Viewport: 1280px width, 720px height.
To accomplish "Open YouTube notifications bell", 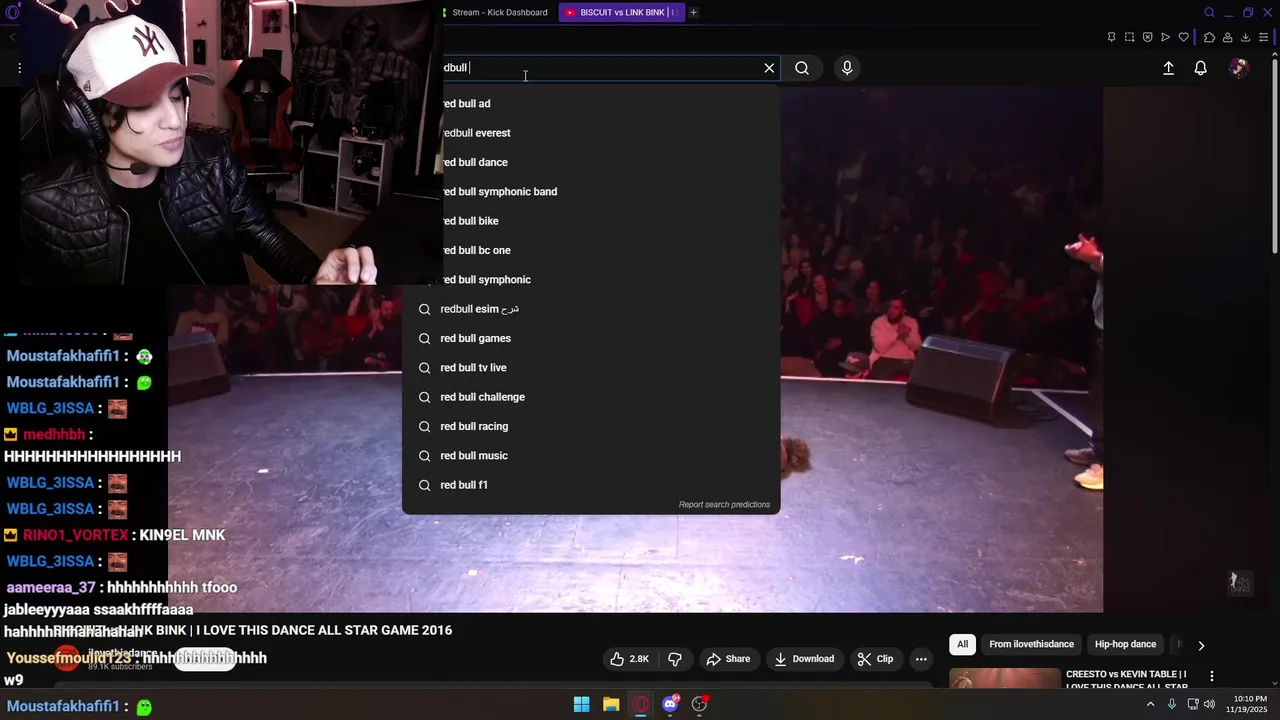I will (x=1200, y=68).
